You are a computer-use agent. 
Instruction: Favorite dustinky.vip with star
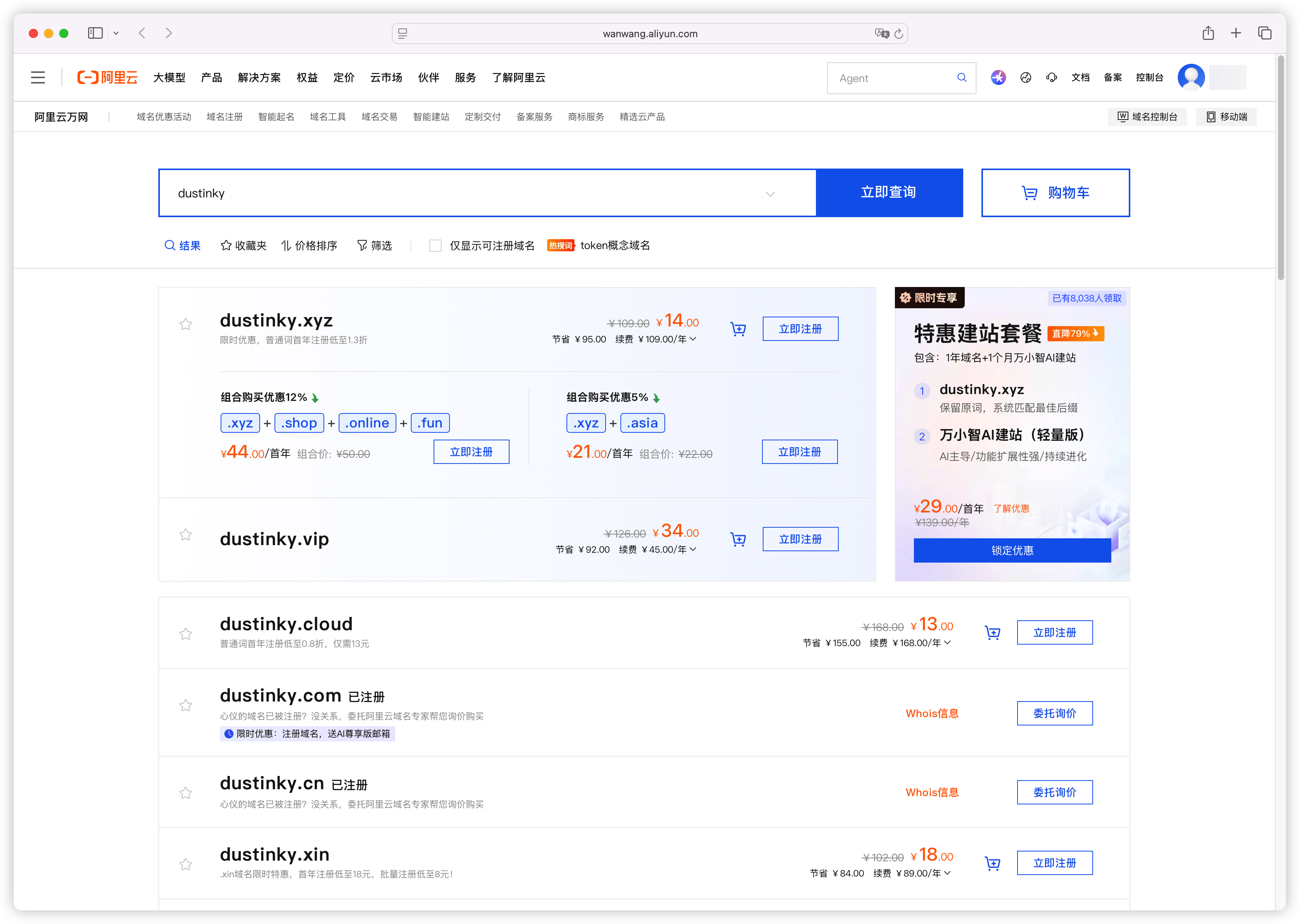186,535
